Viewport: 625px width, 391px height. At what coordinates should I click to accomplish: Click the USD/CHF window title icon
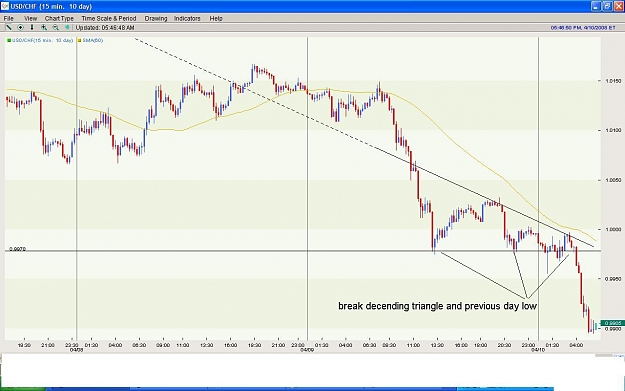[x=5, y=6]
